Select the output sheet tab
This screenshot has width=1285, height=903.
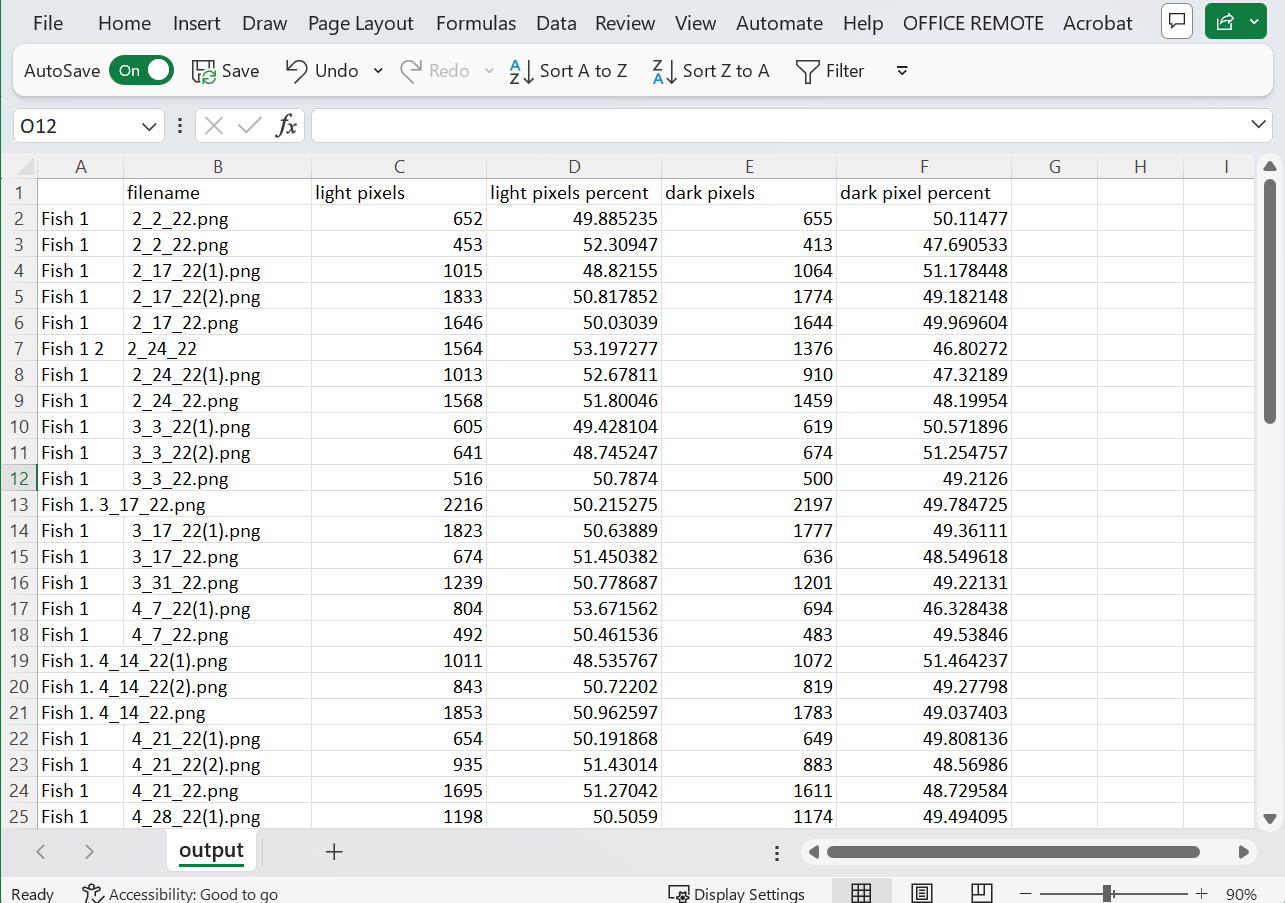211,851
